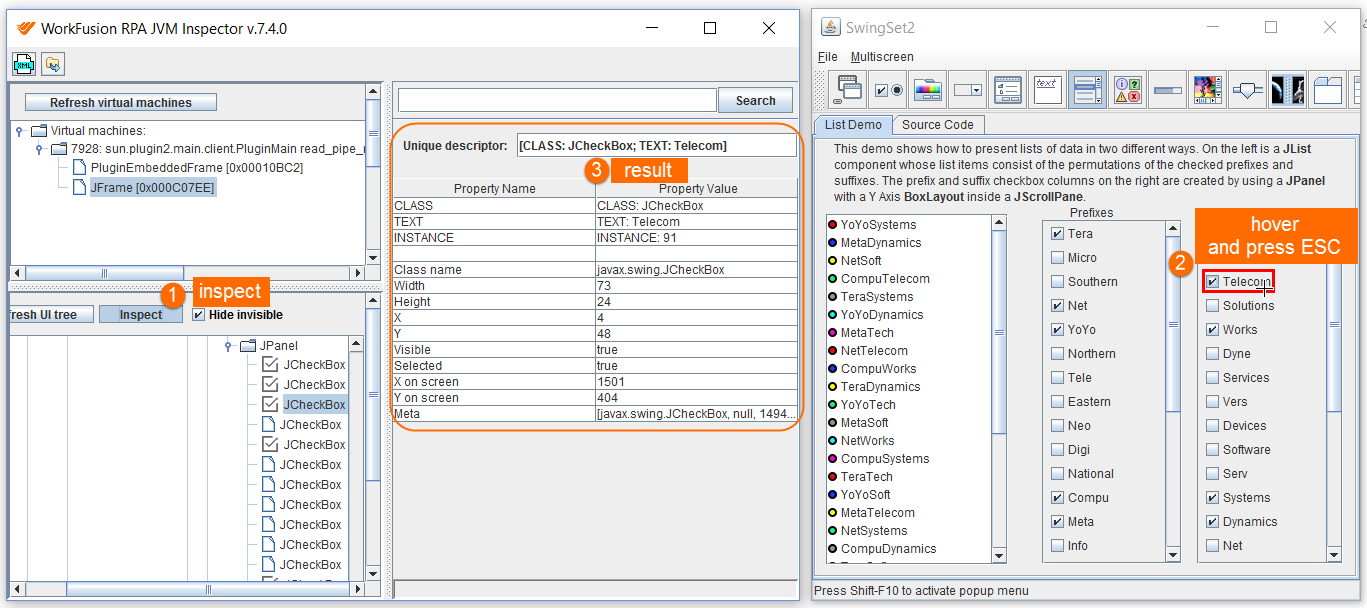The height and width of the screenshot is (608, 1367).
Task: Click right arrow of the virtual machines horizontal scrollbar
Action: point(357,273)
